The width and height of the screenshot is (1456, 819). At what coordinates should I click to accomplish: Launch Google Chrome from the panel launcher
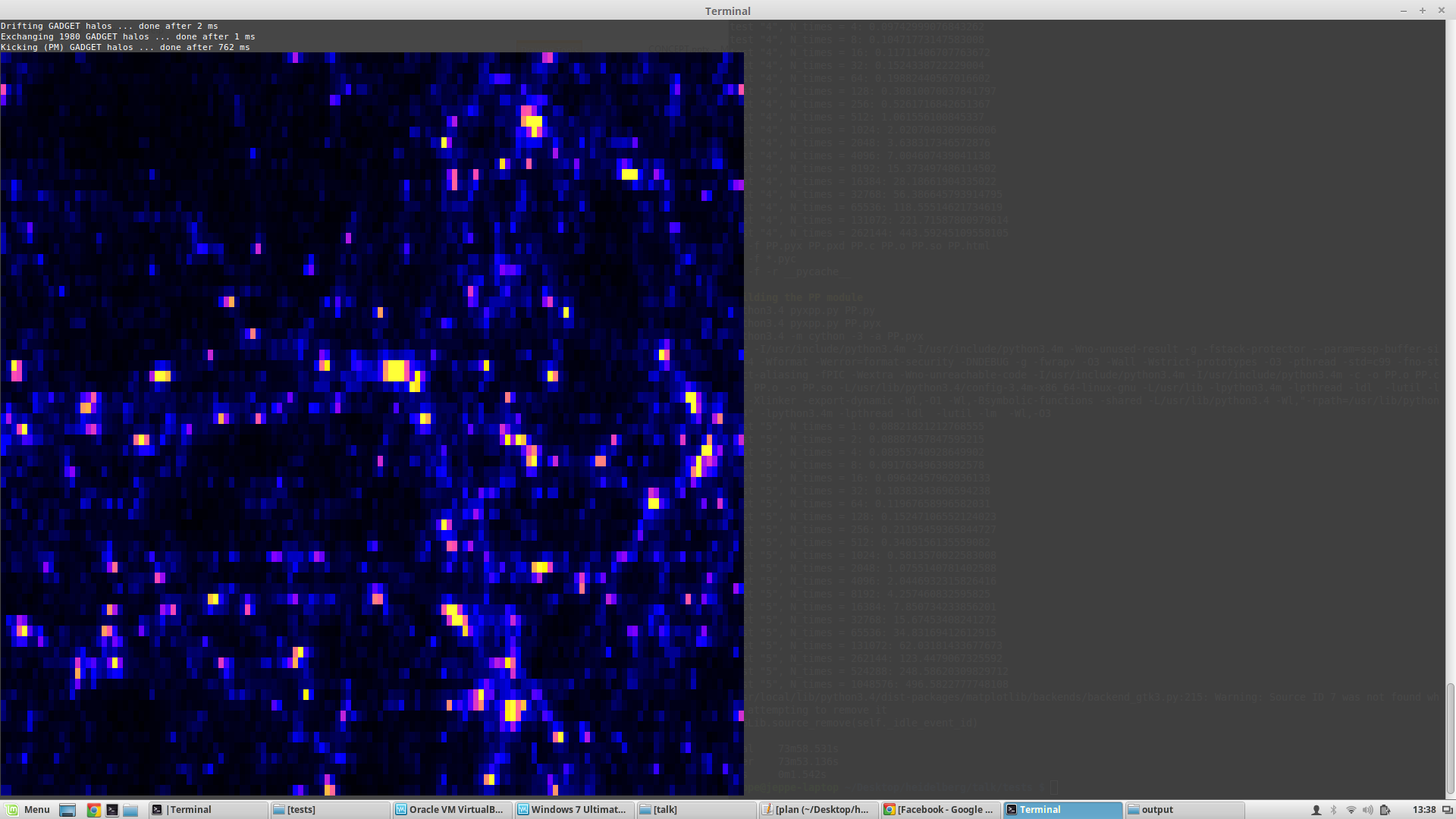pyautogui.click(x=93, y=810)
